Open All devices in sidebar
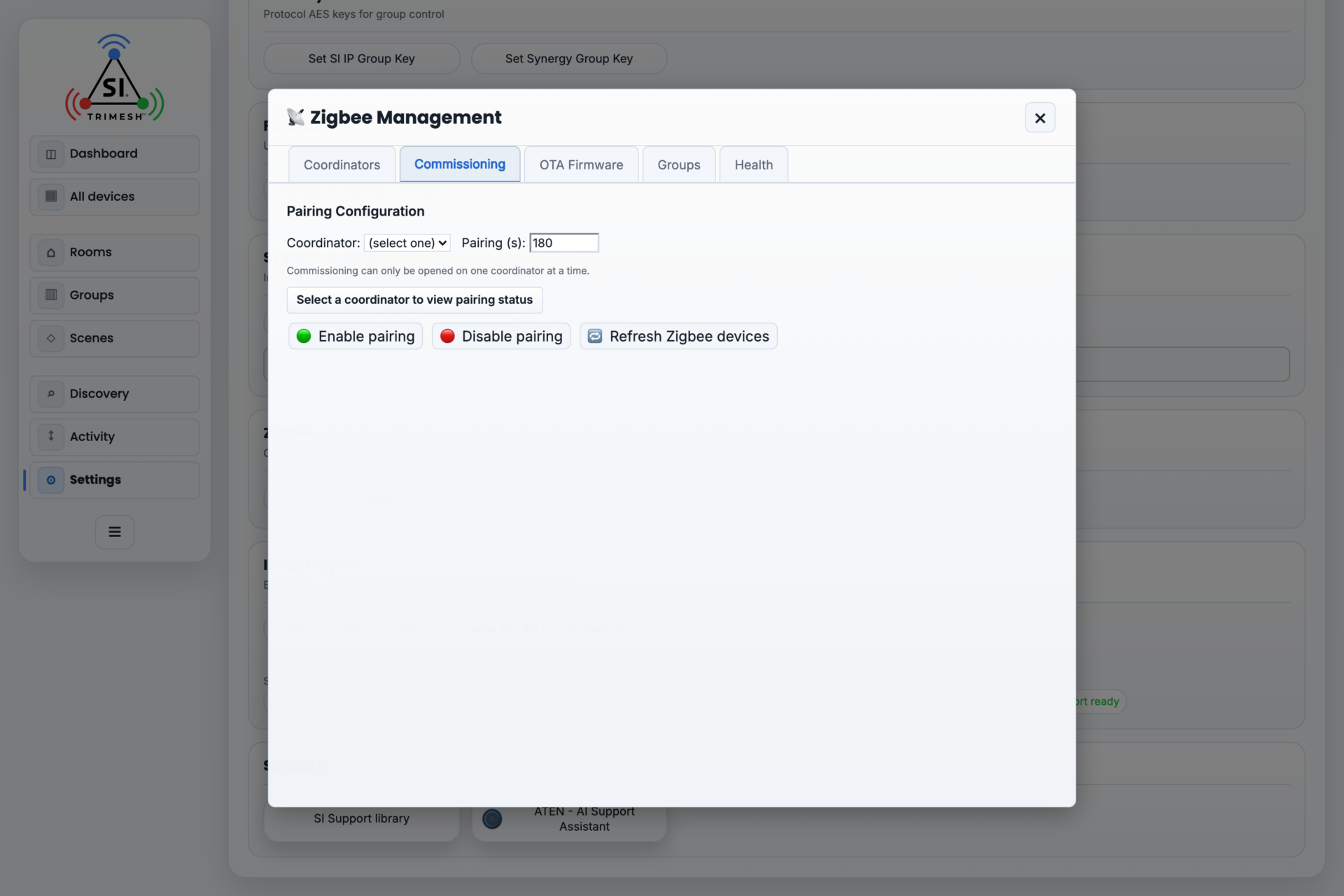Image resolution: width=1344 pixels, height=896 pixels. pyautogui.click(x=114, y=197)
